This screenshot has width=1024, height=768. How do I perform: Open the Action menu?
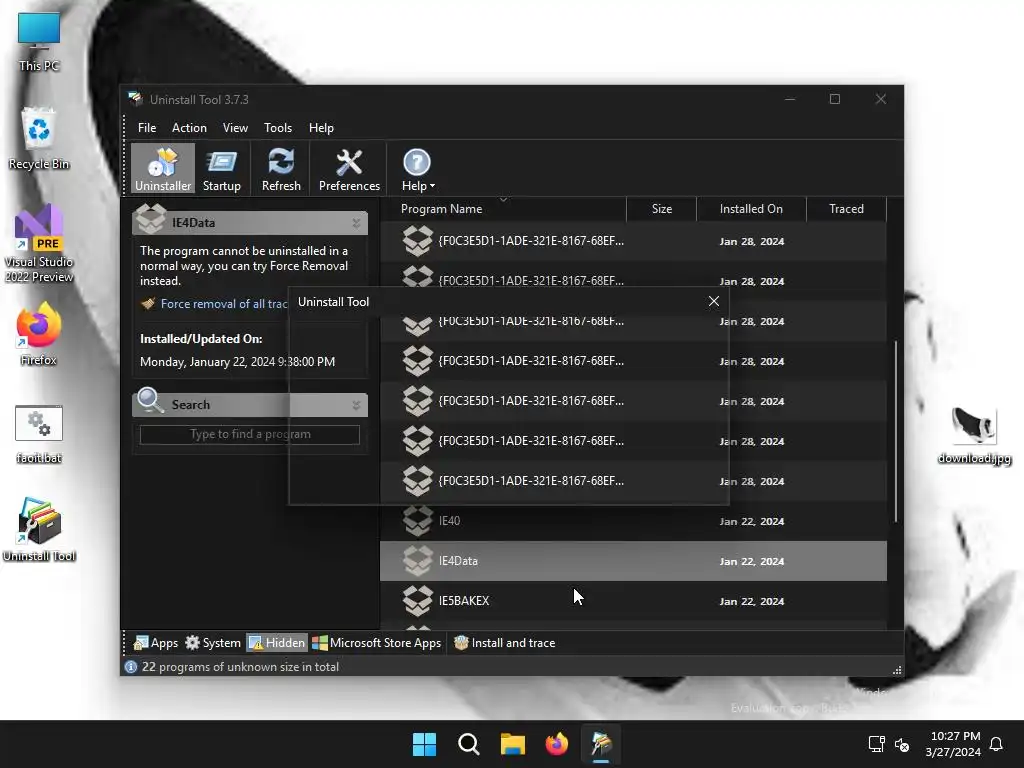pyautogui.click(x=189, y=128)
